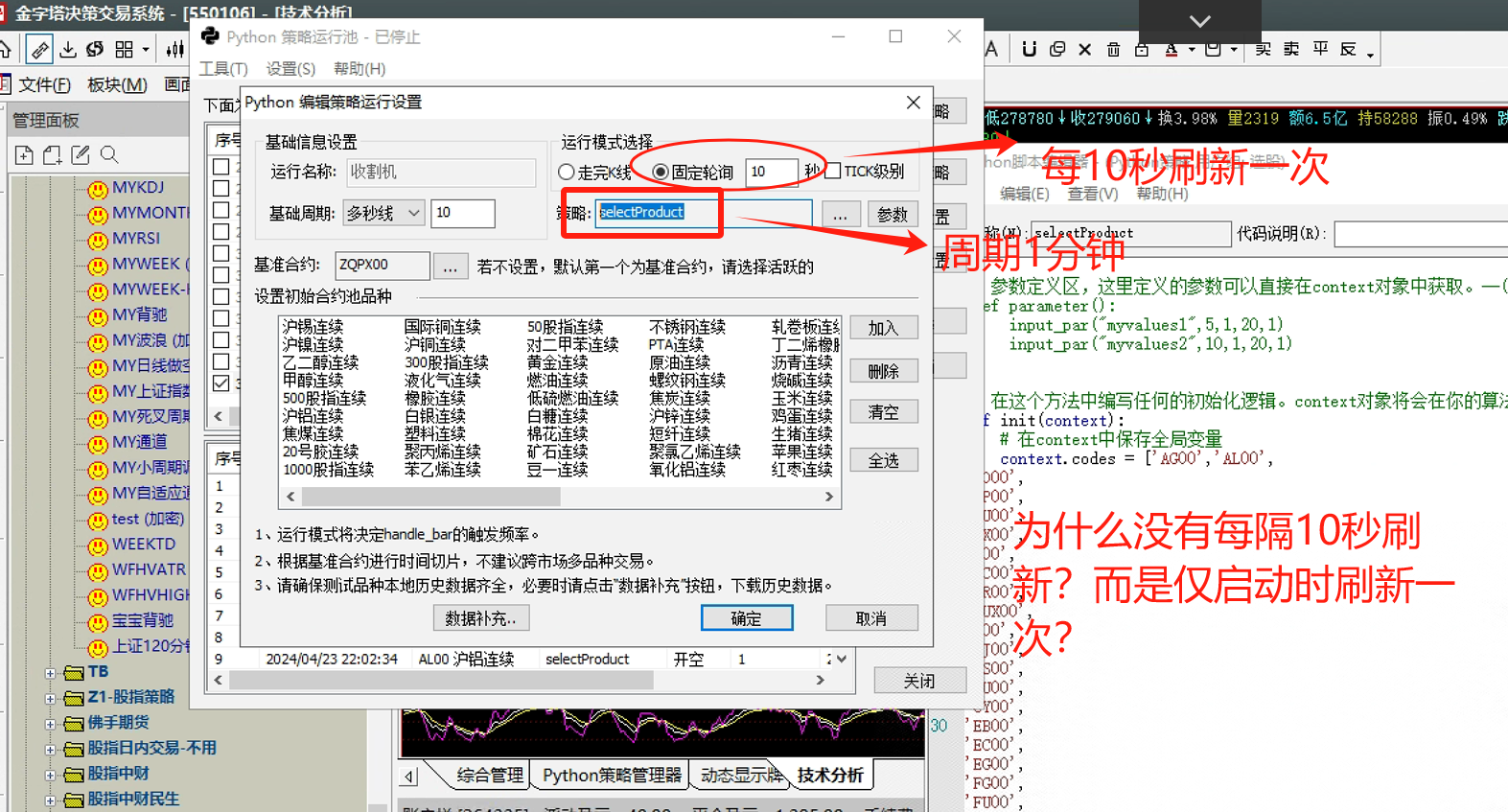Click the 平 (close position) toolbar icon
The height and width of the screenshot is (812, 1508).
1320,49
